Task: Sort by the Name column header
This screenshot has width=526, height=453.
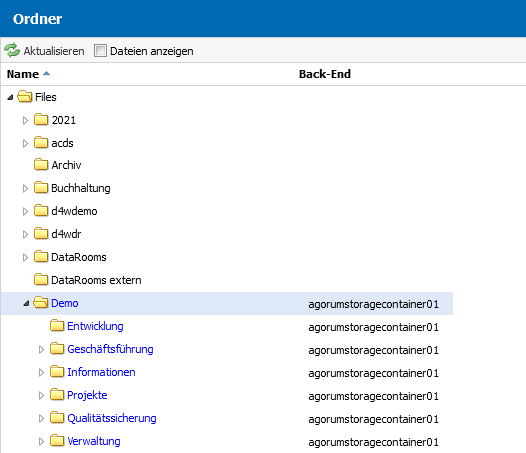Action: pyautogui.click(x=23, y=74)
